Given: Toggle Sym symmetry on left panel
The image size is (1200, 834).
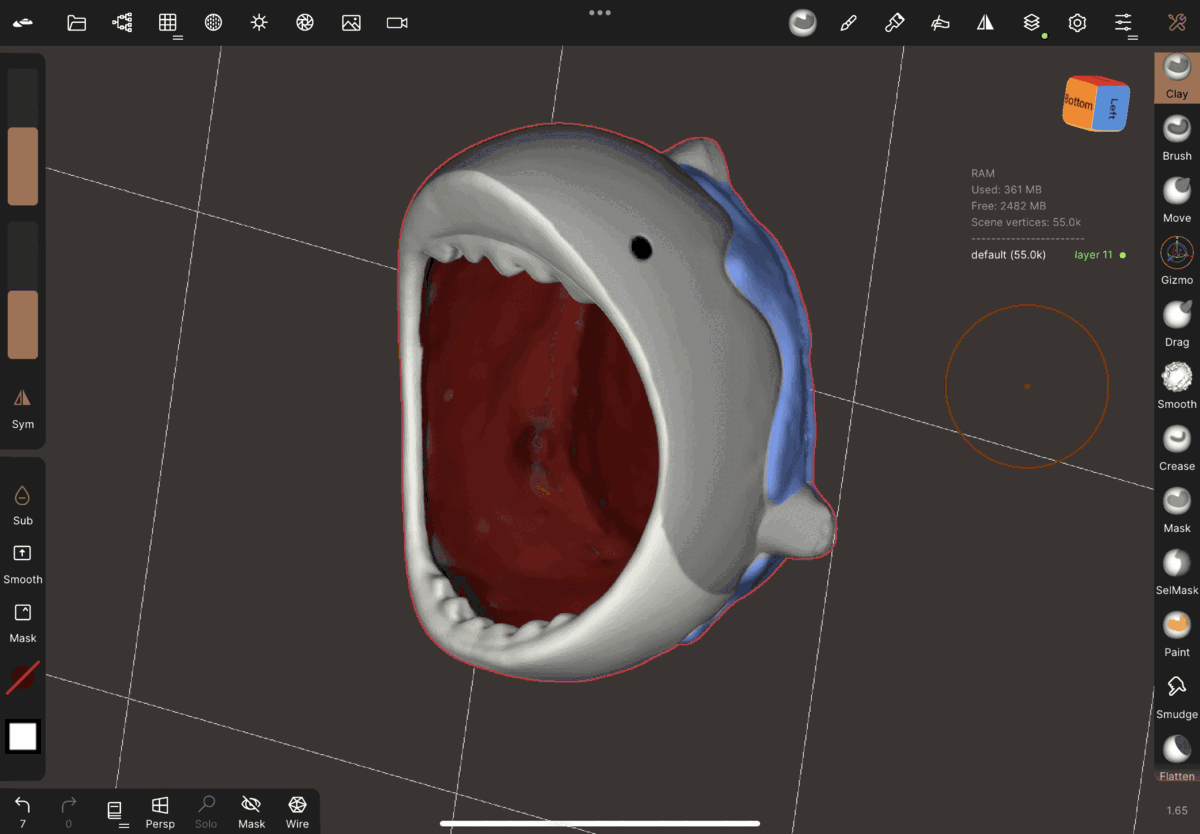Looking at the screenshot, I should pos(23,409).
